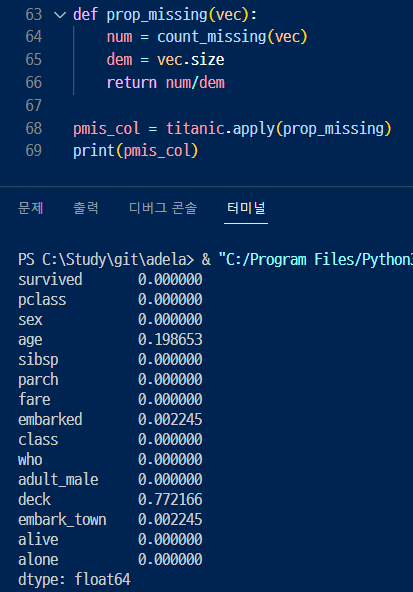Viewport: 413px width, 592px height.
Task: Click 'pmis_col = titanic.apply(prop_missing)' line
Action: click(232, 129)
